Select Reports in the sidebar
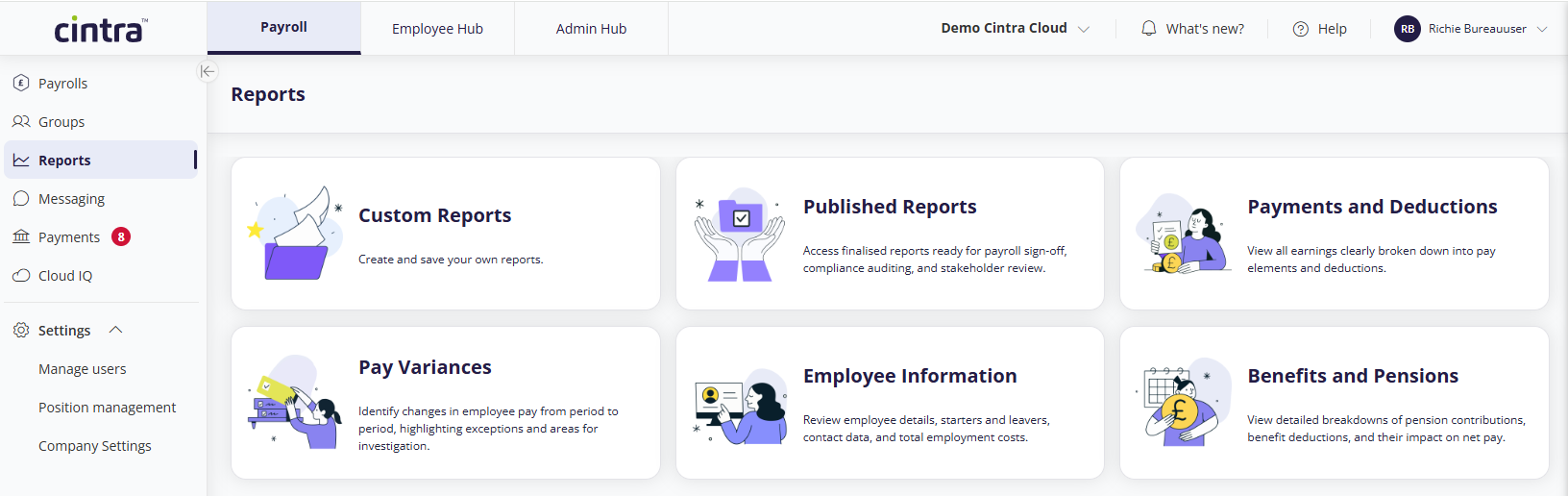Screen dimensions: 1568x496 101,160
